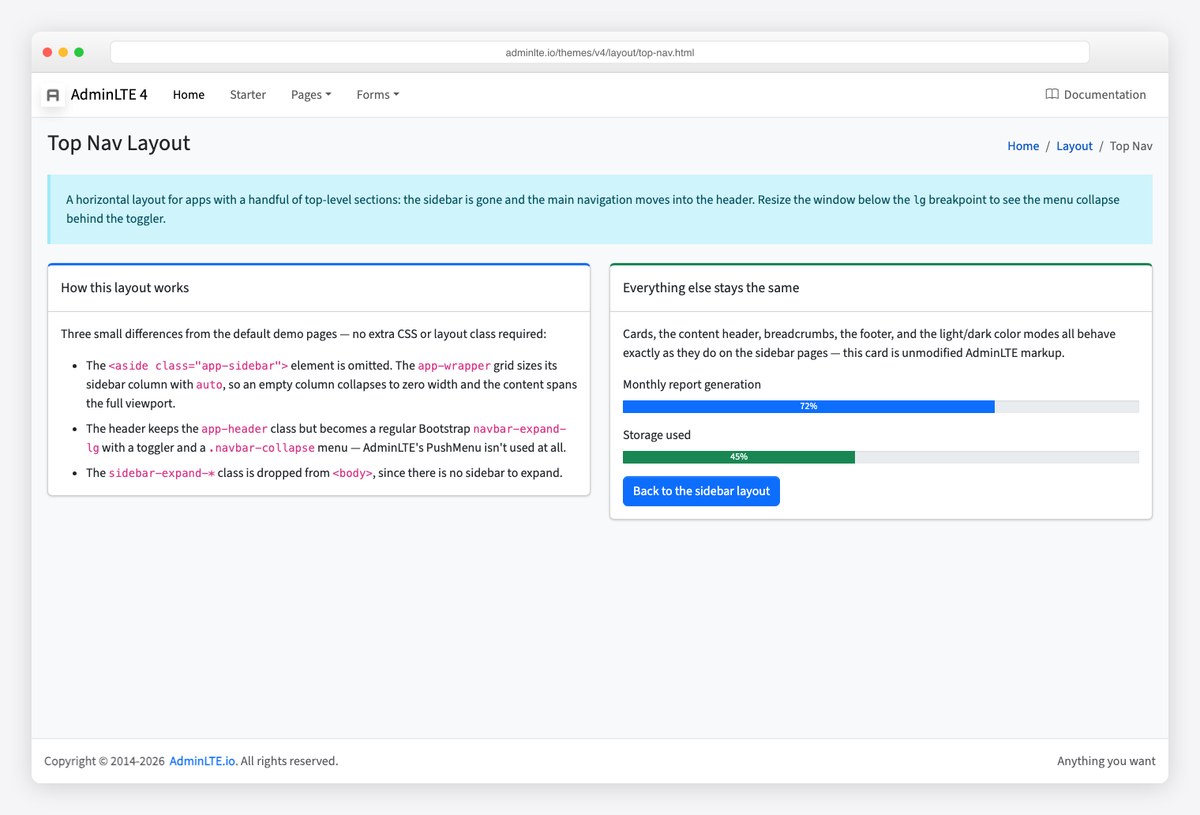This screenshot has width=1200, height=815.
Task: Click the app-header code text
Action: (234, 429)
